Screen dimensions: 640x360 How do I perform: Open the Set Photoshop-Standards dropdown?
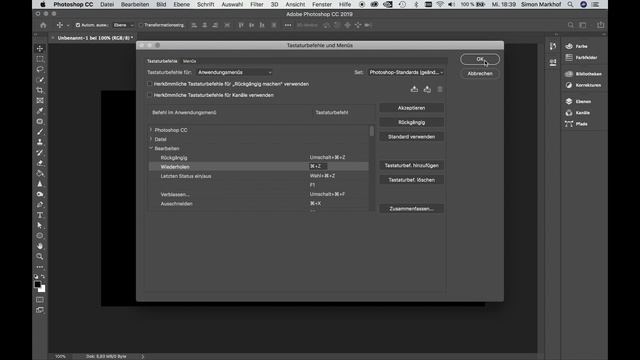[x=406, y=72]
